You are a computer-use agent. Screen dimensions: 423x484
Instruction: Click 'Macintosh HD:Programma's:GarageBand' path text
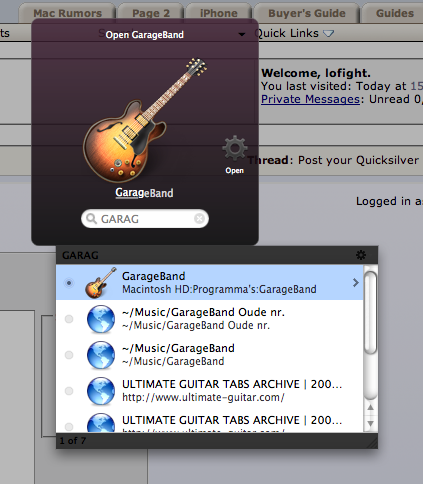pos(219,289)
